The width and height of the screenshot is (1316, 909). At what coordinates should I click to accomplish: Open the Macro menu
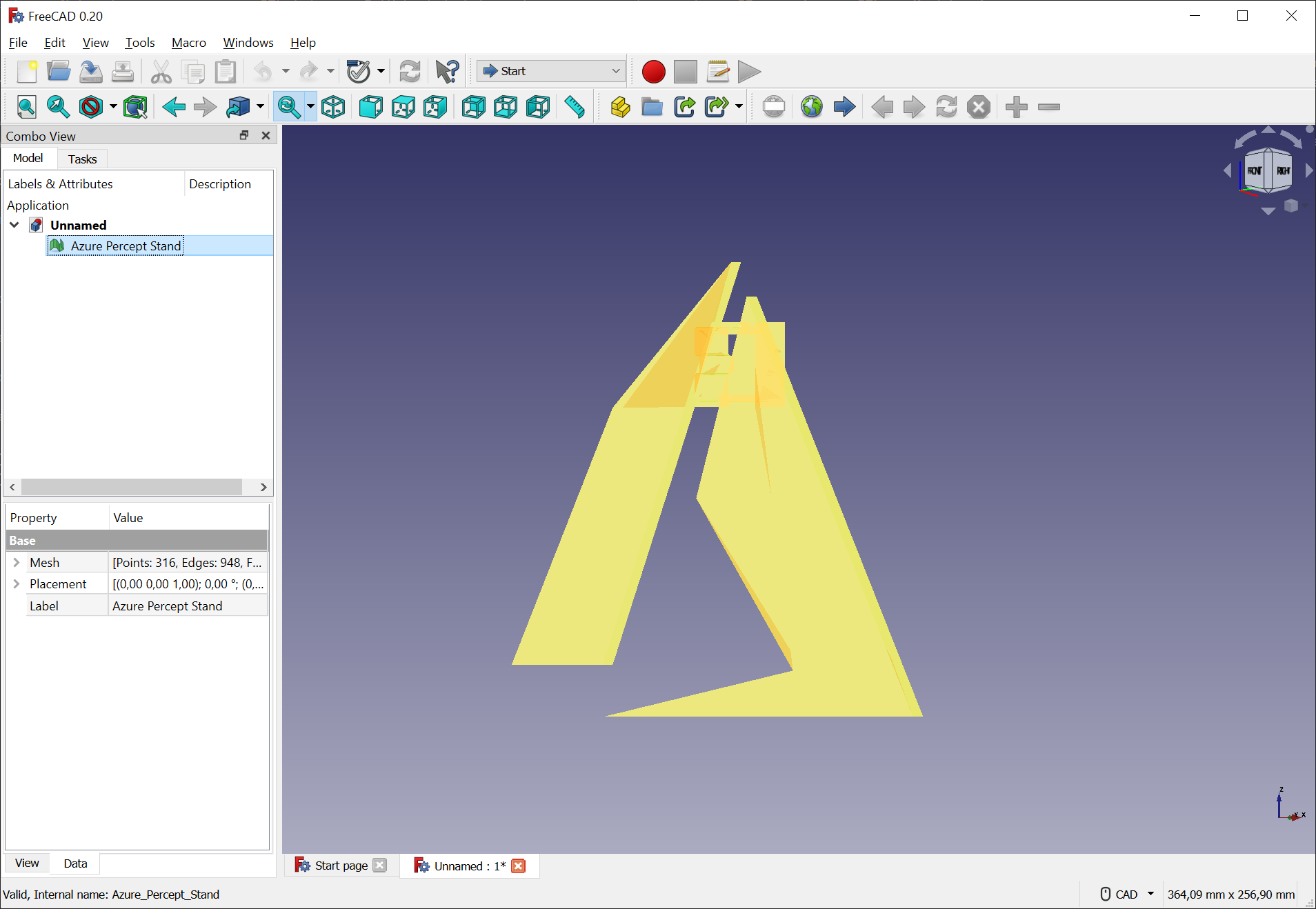[188, 42]
